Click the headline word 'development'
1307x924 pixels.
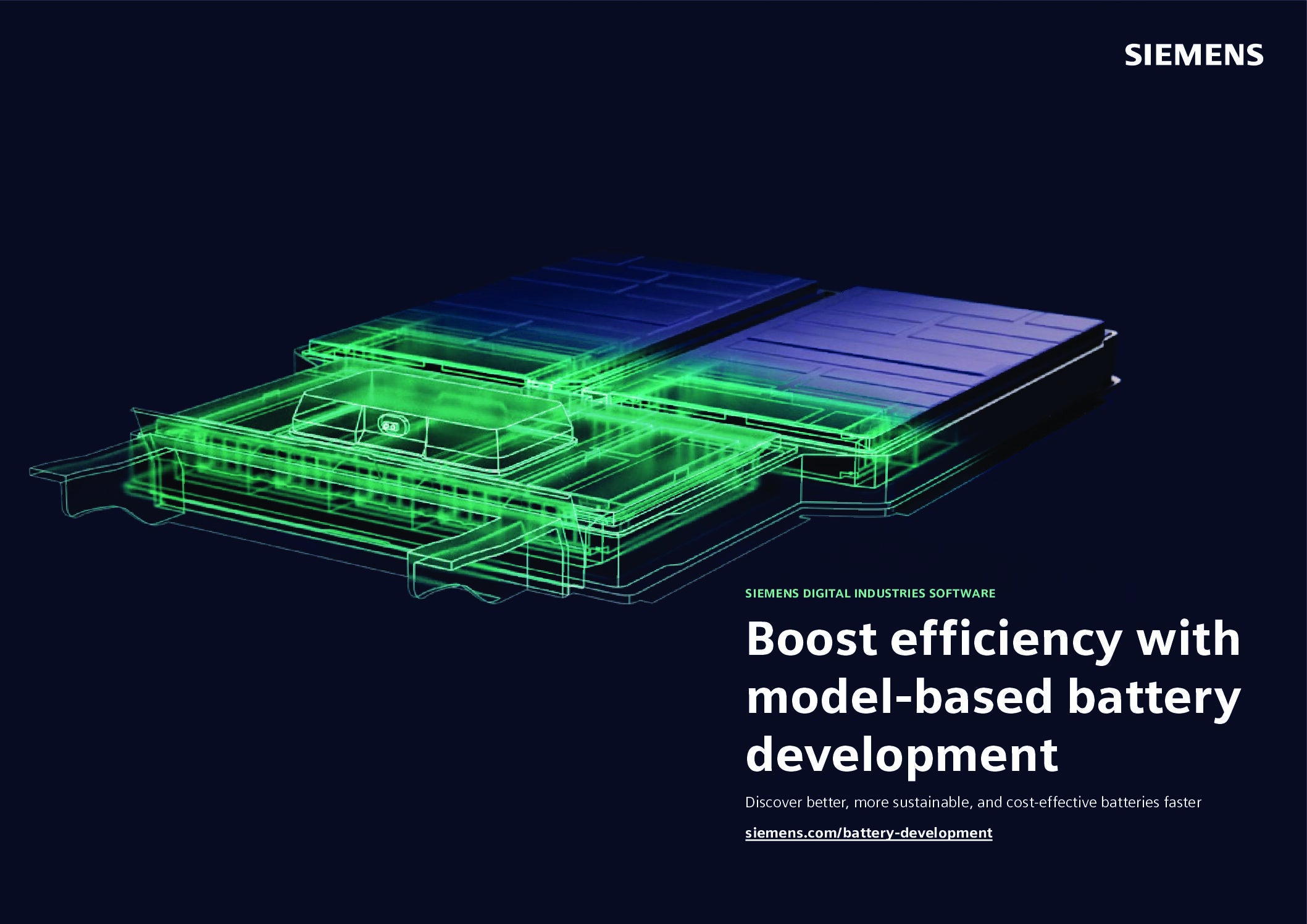pos(901,754)
